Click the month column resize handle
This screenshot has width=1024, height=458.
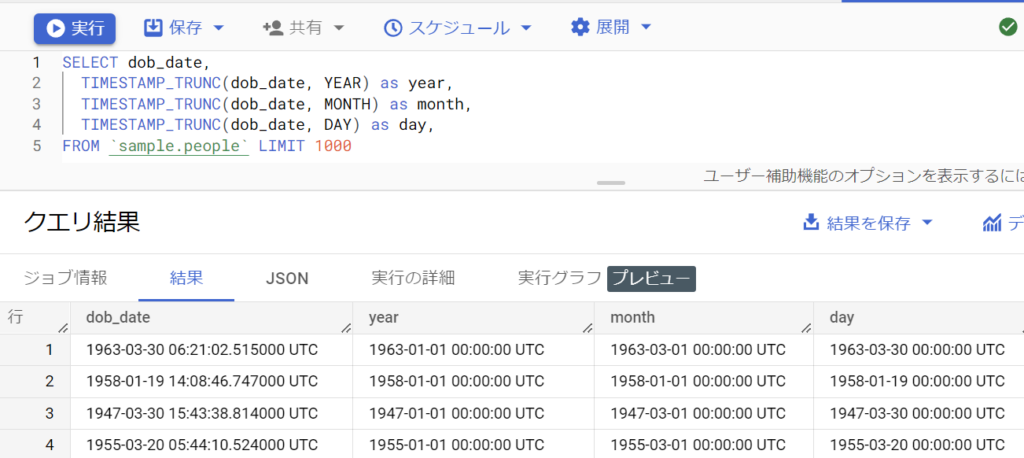pyautogui.click(x=807, y=328)
